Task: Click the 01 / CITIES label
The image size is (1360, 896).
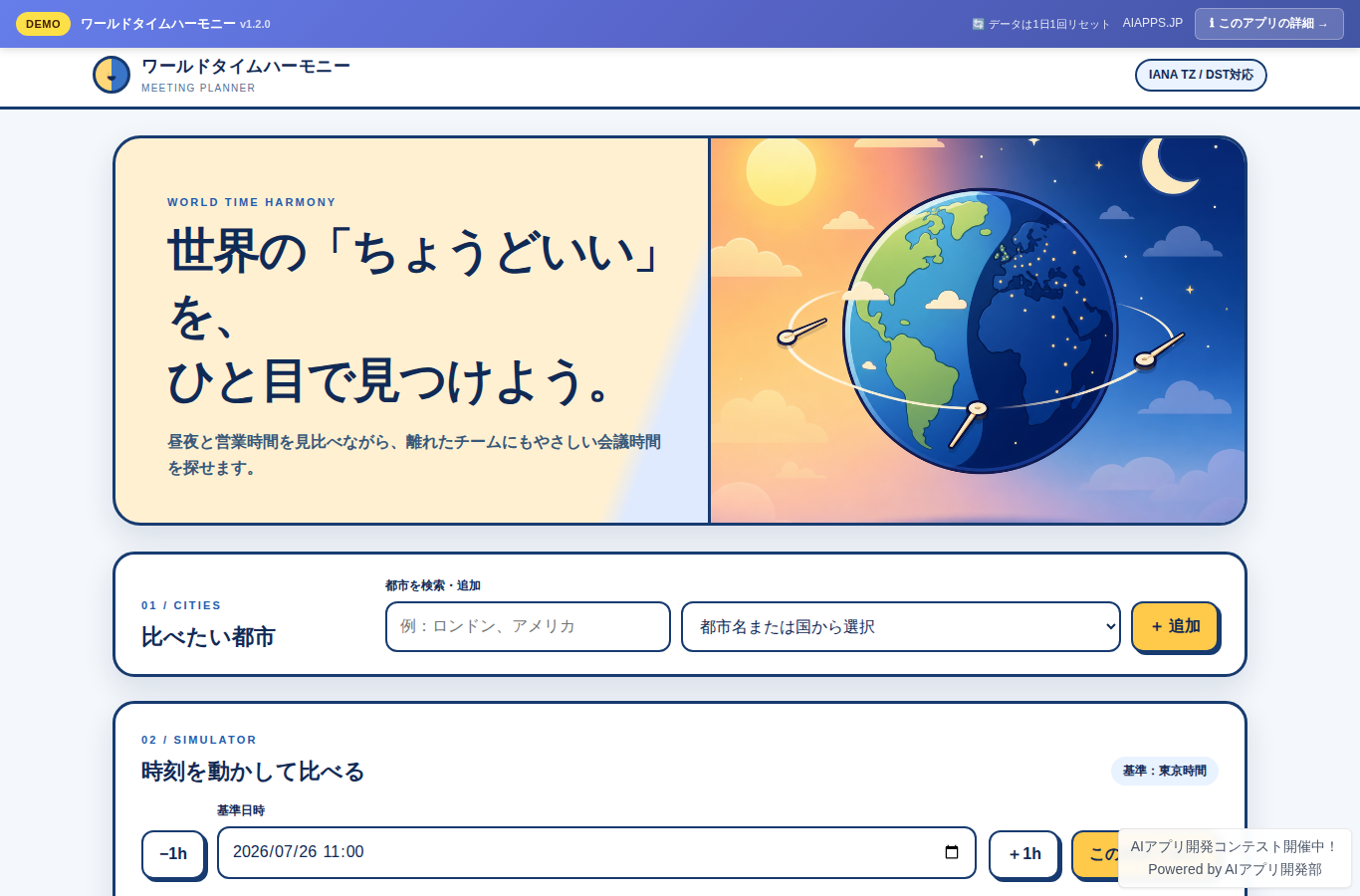Action: point(181,605)
